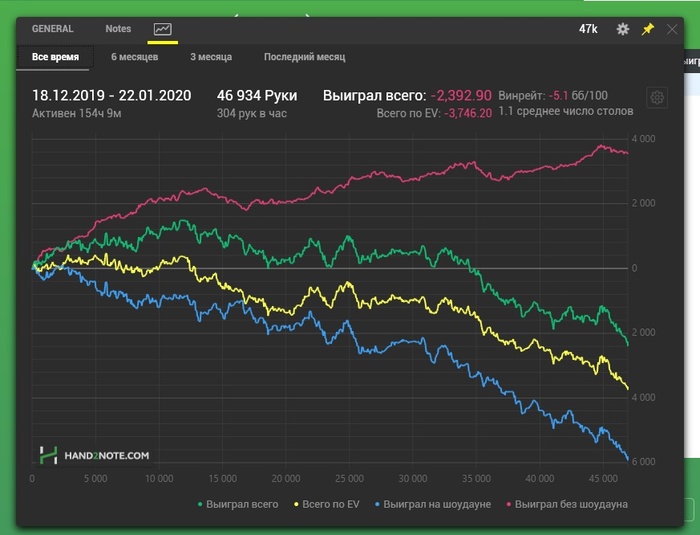Open settings gear in title bar
Screen dimensions: 700x535
click(x=623, y=29)
